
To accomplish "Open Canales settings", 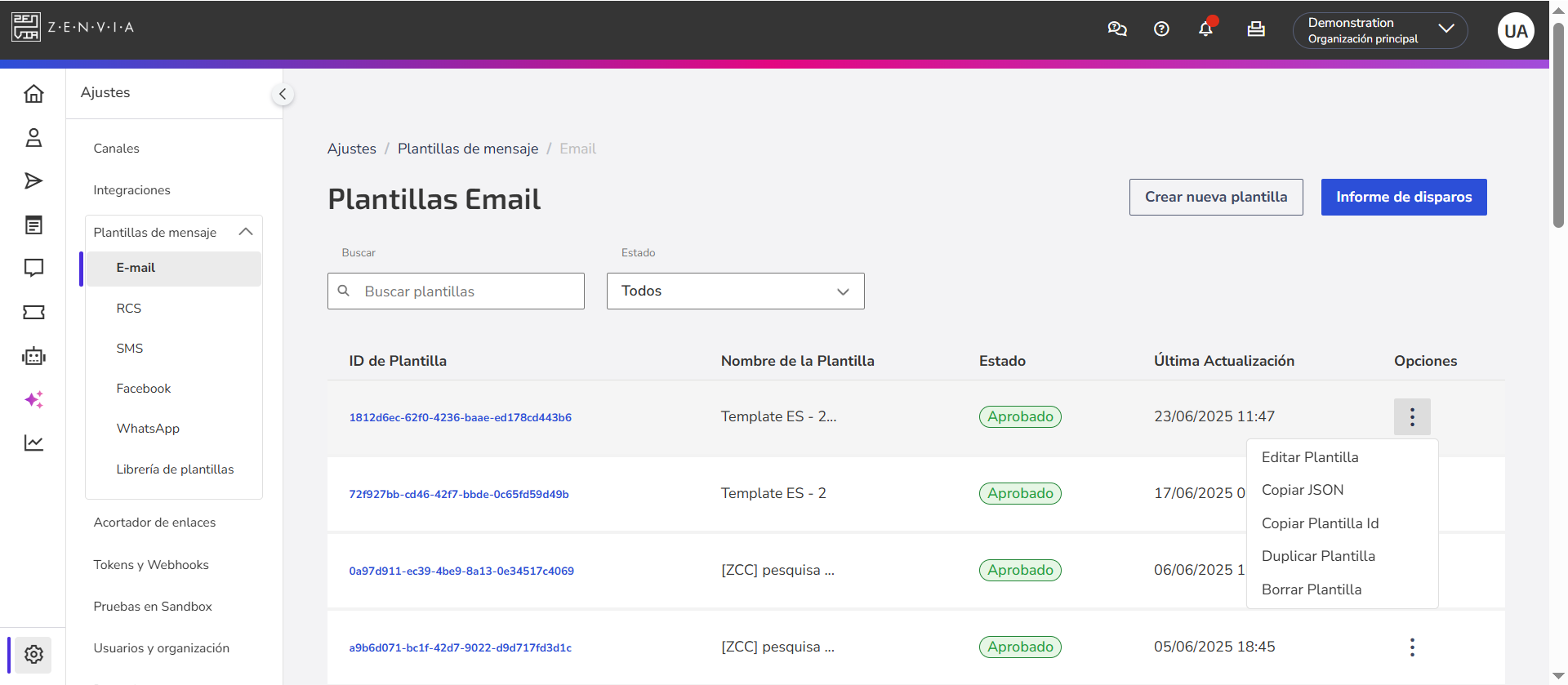I will point(116,149).
